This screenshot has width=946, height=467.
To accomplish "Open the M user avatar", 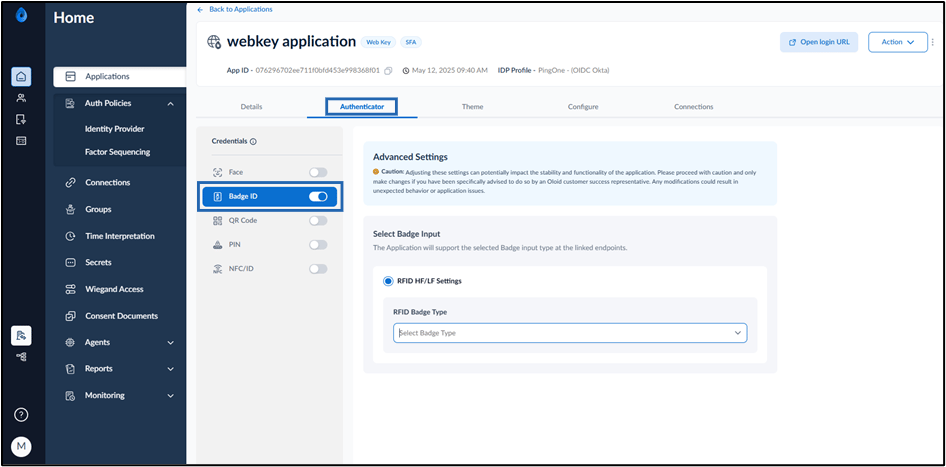I will pos(21,446).
